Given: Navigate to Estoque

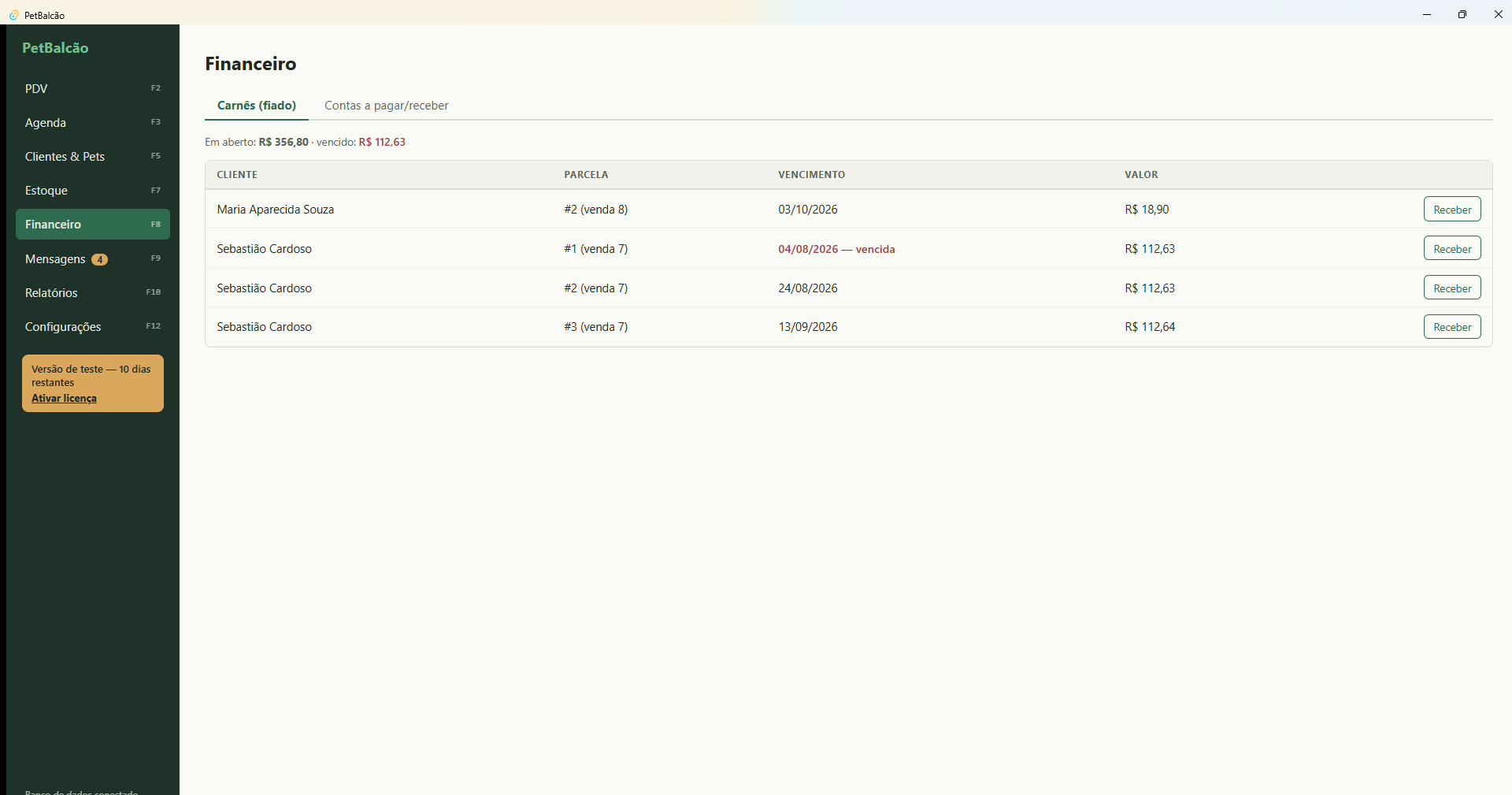Looking at the screenshot, I should pos(93,190).
